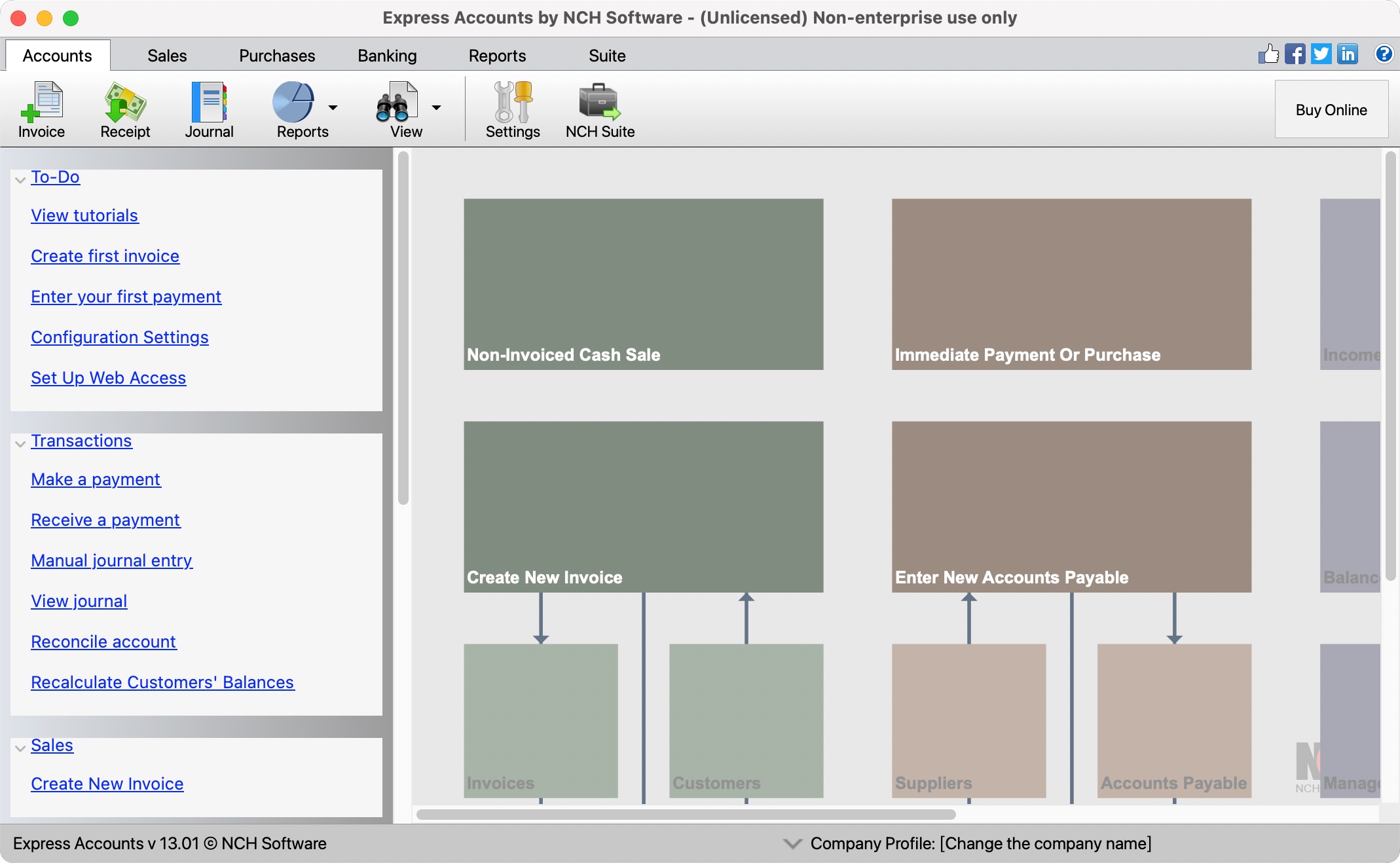This screenshot has width=1400, height=863.
Task: Collapse the Sales section chevron
Action: pyautogui.click(x=20, y=748)
